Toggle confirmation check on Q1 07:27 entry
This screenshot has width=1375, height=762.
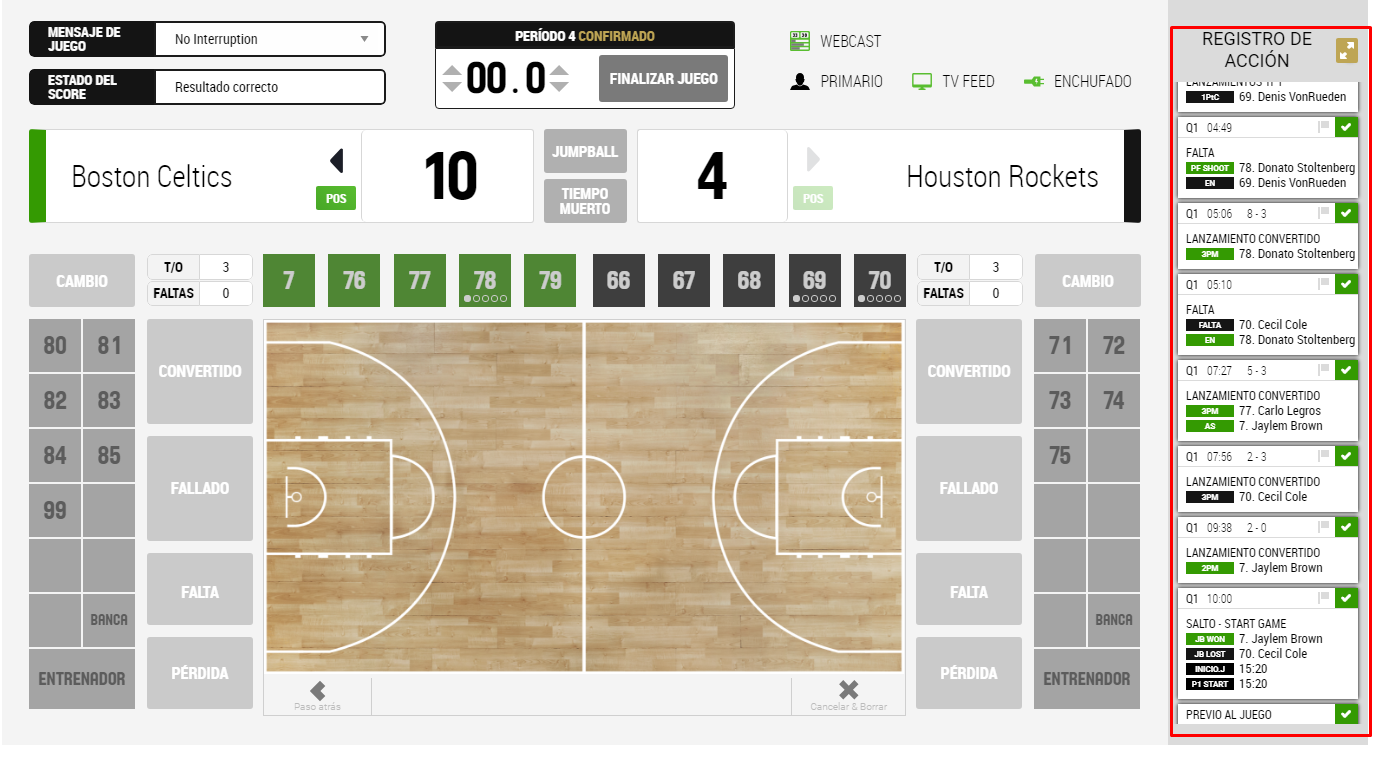click(1346, 370)
